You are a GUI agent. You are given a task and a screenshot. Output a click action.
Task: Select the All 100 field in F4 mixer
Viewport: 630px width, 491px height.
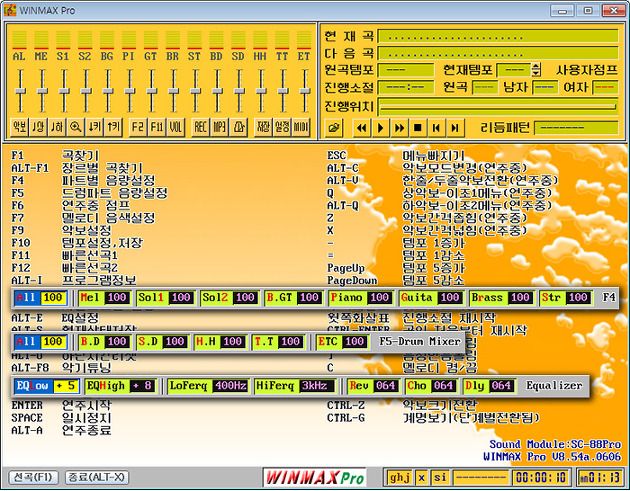click(x=41, y=298)
